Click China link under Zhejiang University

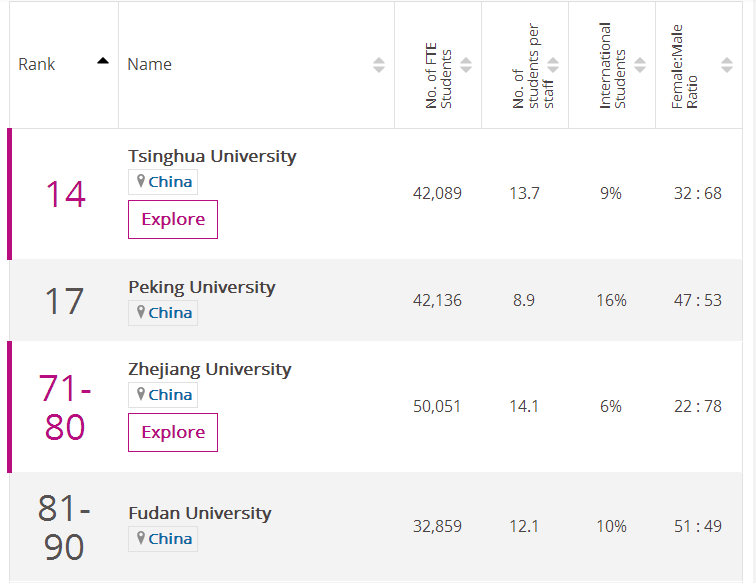tap(170, 395)
